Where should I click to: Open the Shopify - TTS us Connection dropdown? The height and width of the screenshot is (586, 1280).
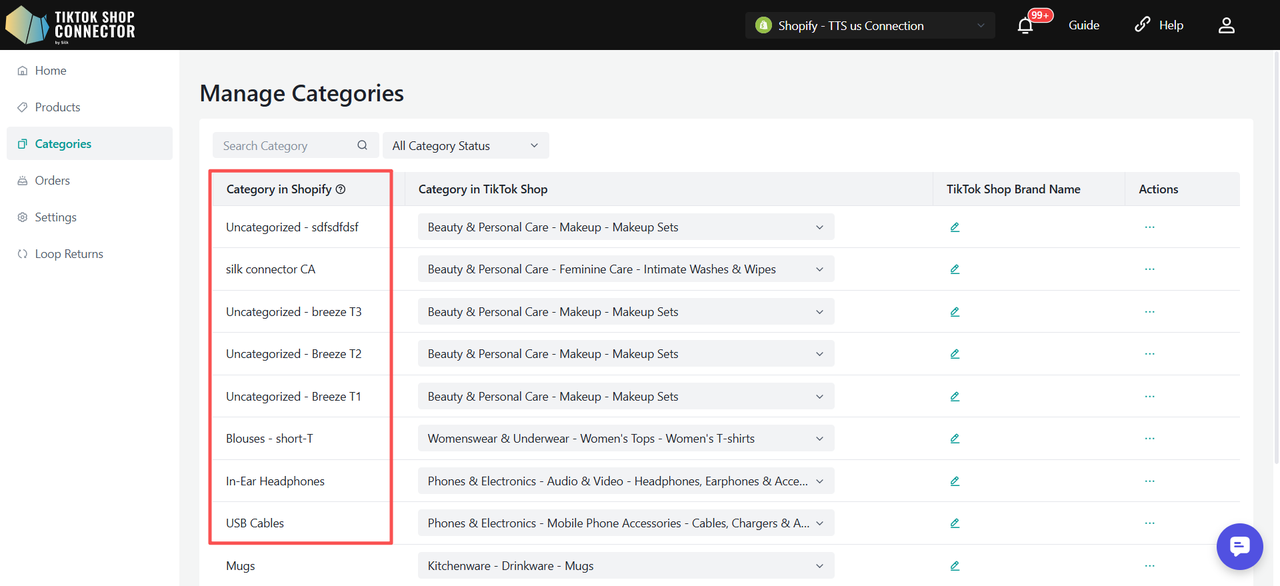(870, 26)
